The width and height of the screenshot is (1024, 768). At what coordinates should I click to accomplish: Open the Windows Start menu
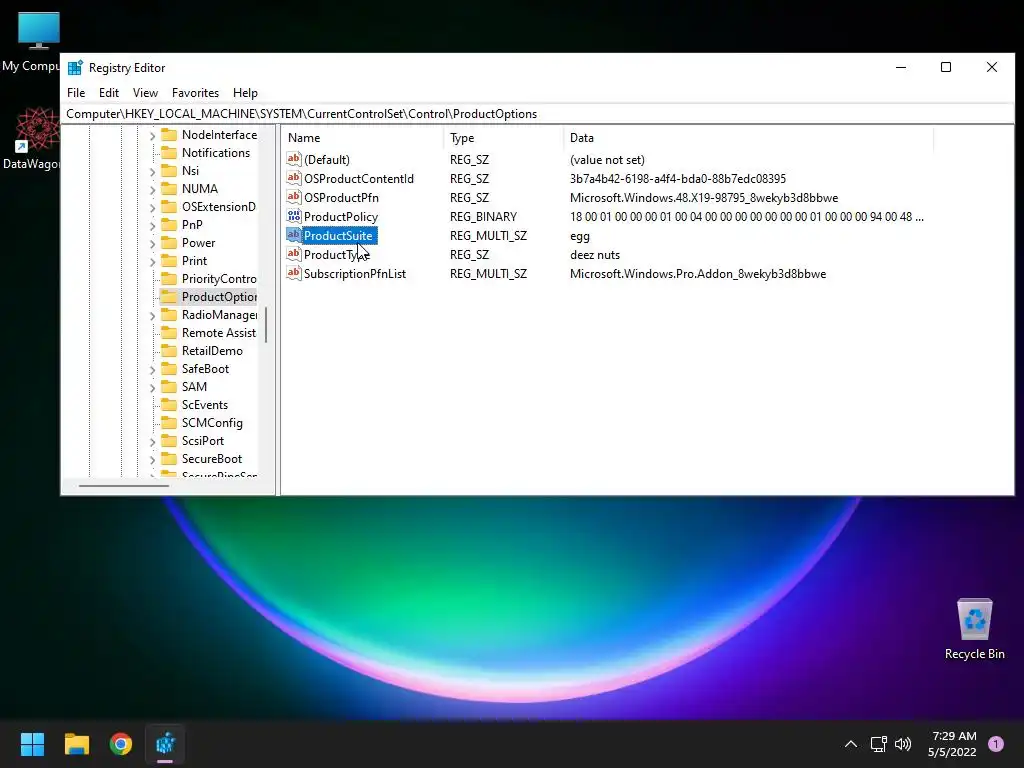(x=32, y=744)
